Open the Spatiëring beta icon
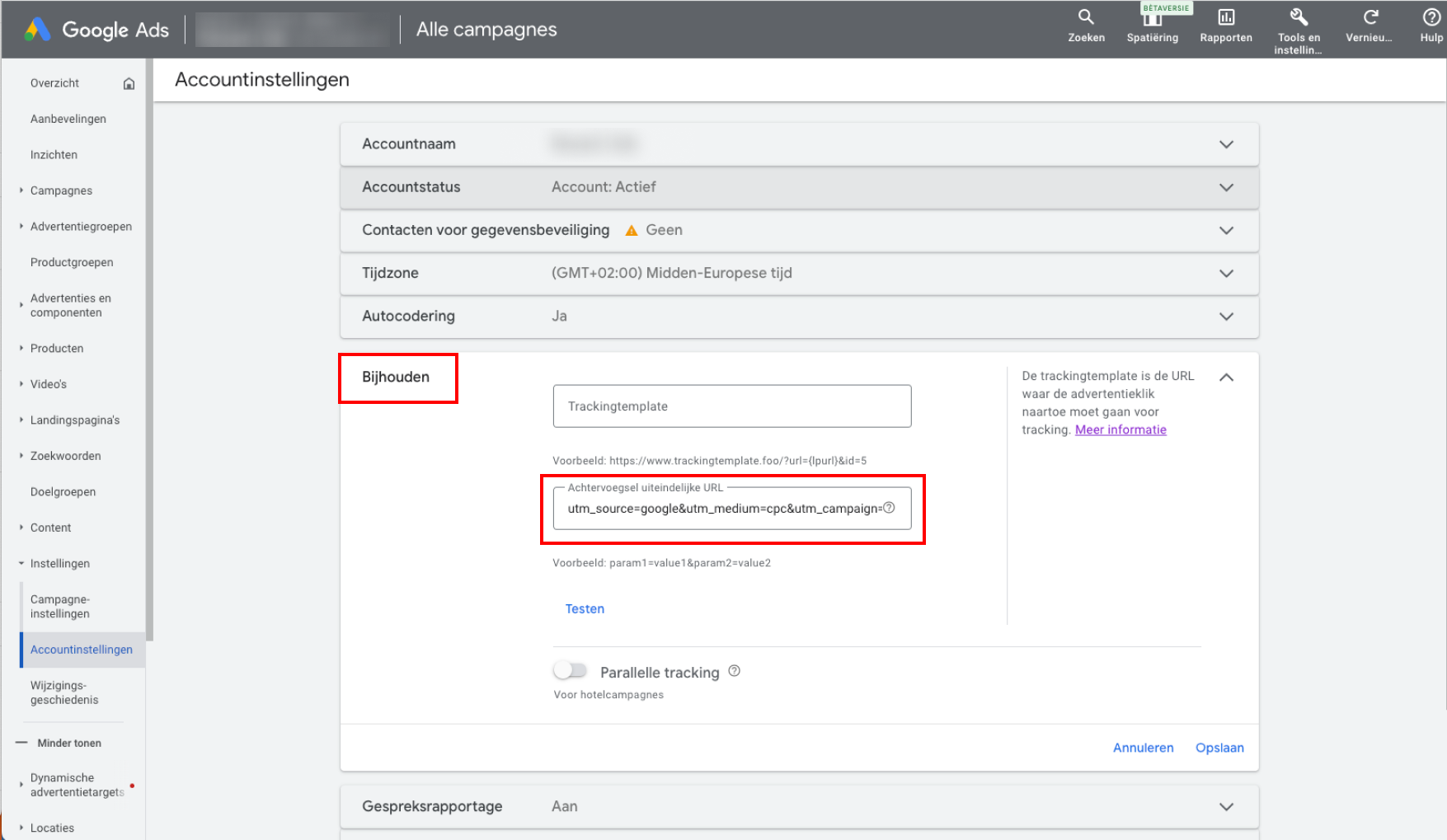 [x=1152, y=17]
